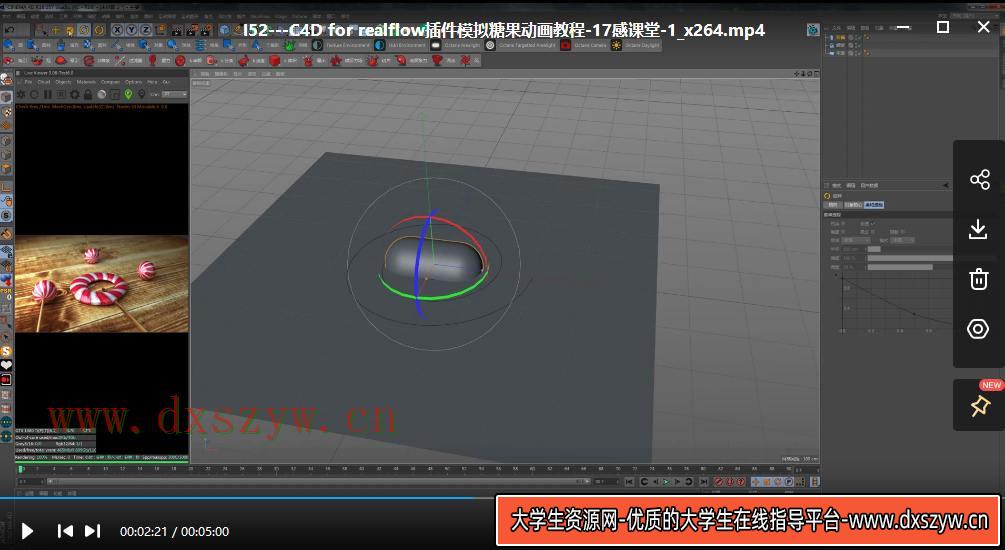The height and width of the screenshot is (550, 1005).
Task: Open Live Viewer Compare menu
Action: pos(110,82)
